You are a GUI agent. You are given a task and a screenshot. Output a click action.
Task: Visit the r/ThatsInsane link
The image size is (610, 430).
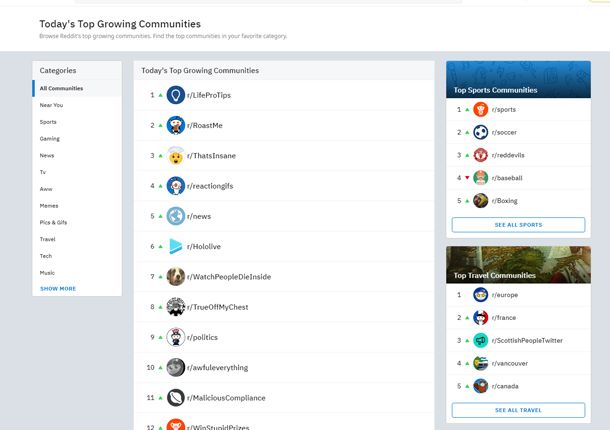click(x=211, y=156)
